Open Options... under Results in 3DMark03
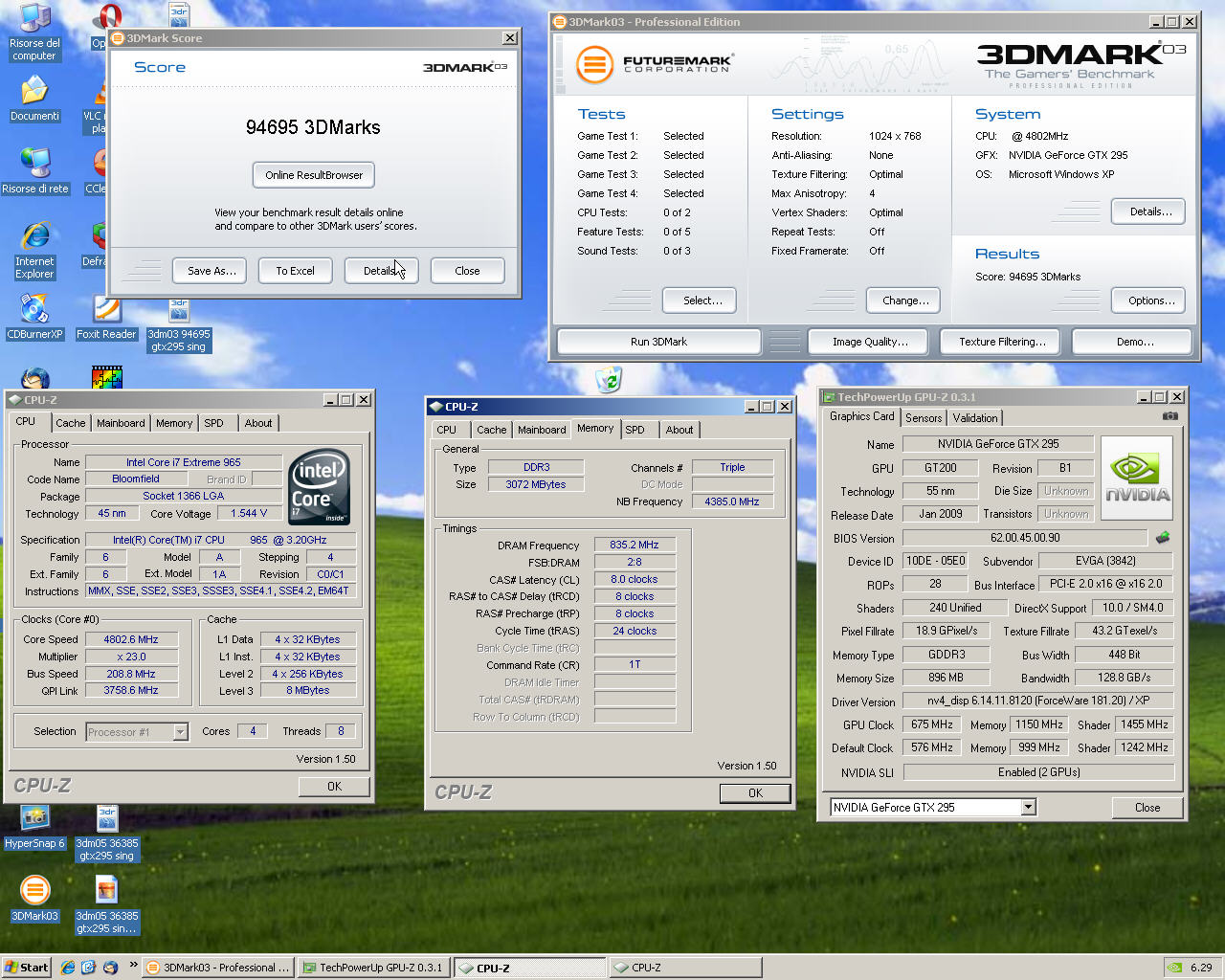Viewport: 1225px width, 980px height. pos(1150,301)
